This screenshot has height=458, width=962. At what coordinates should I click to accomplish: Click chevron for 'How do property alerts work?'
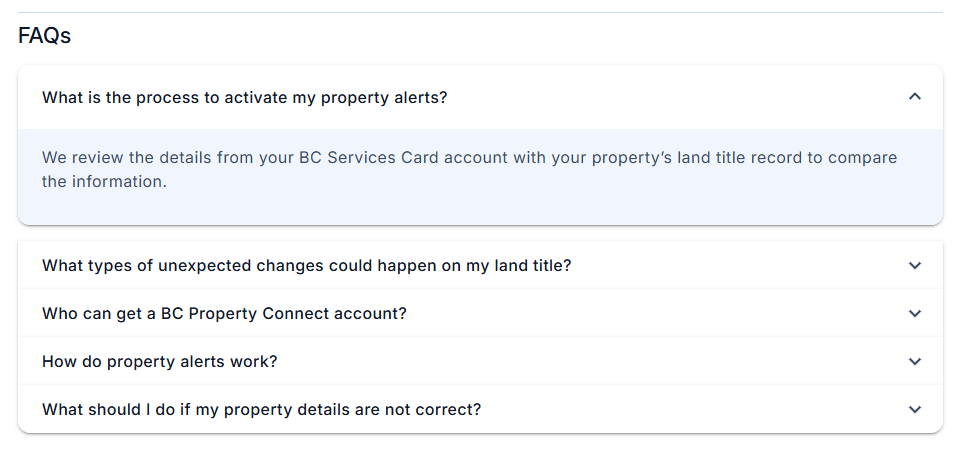coord(914,361)
